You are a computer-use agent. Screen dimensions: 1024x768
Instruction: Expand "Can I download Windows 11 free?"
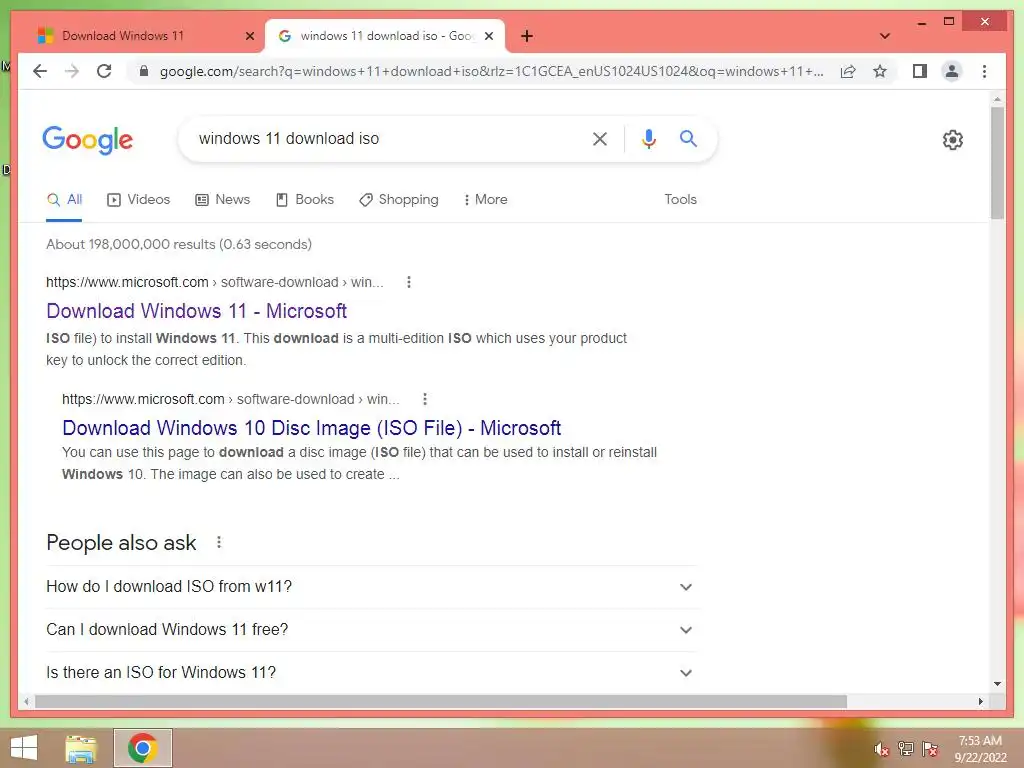[x=371, y=630]
